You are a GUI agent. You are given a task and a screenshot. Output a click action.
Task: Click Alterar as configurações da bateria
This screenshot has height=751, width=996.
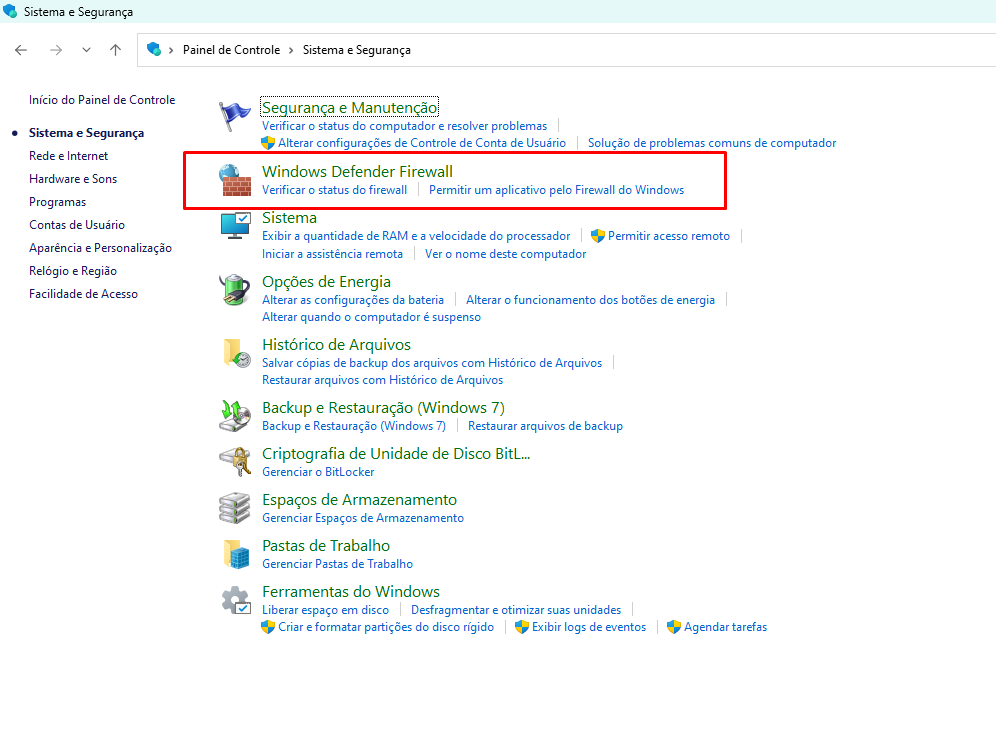point(353,300)
